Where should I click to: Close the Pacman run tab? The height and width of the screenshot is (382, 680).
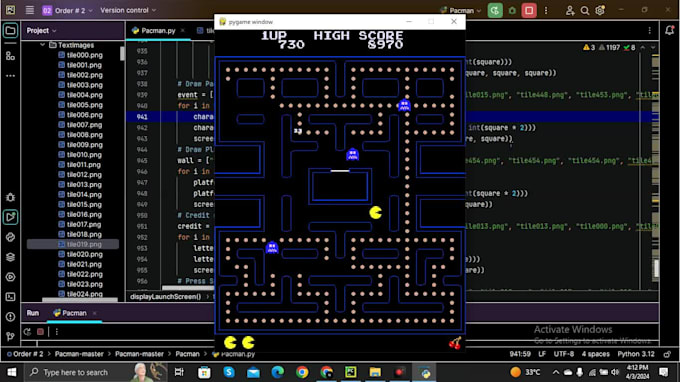(x=95, y=313)
